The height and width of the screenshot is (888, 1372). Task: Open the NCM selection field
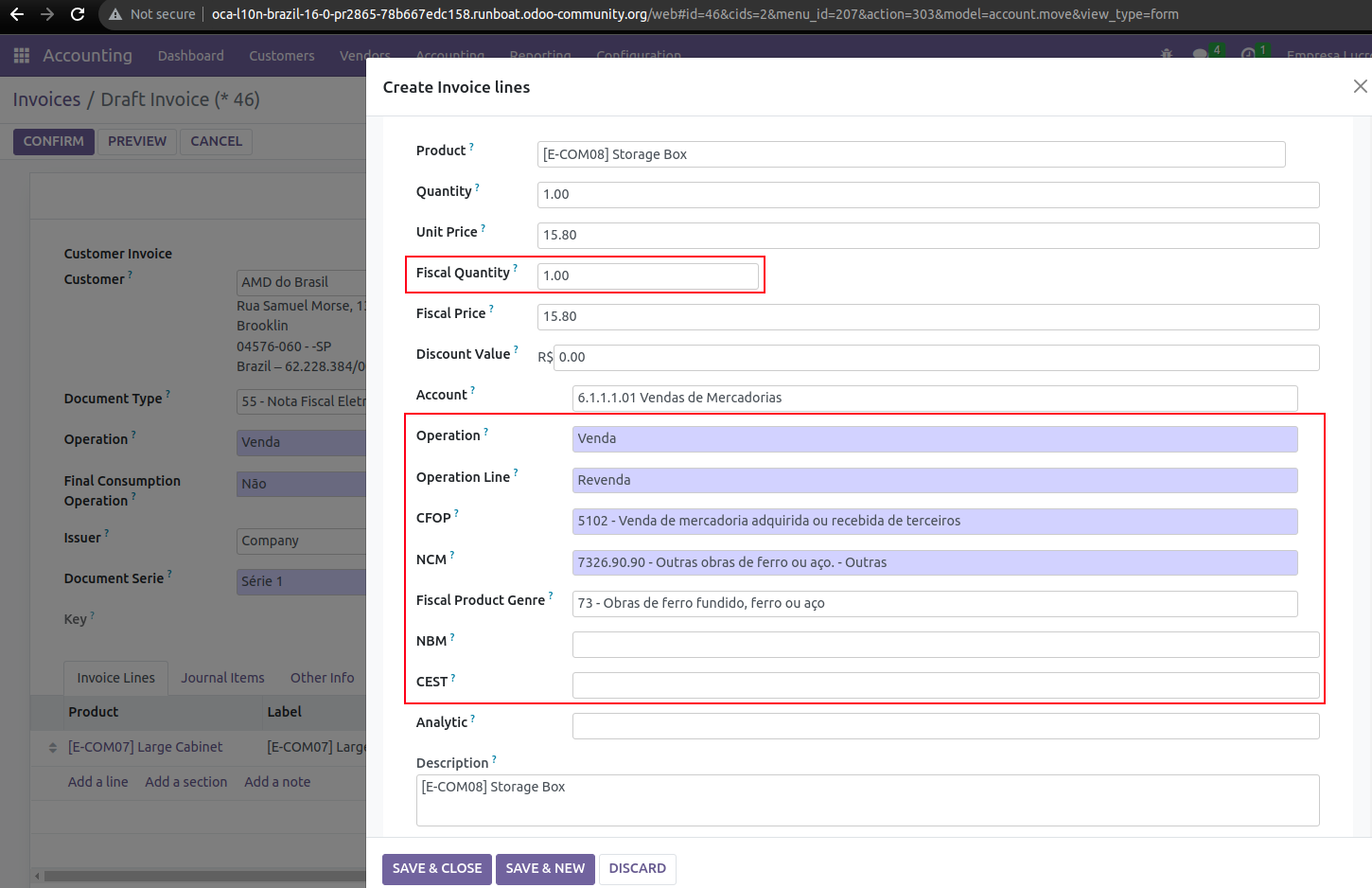coord(934,562)
